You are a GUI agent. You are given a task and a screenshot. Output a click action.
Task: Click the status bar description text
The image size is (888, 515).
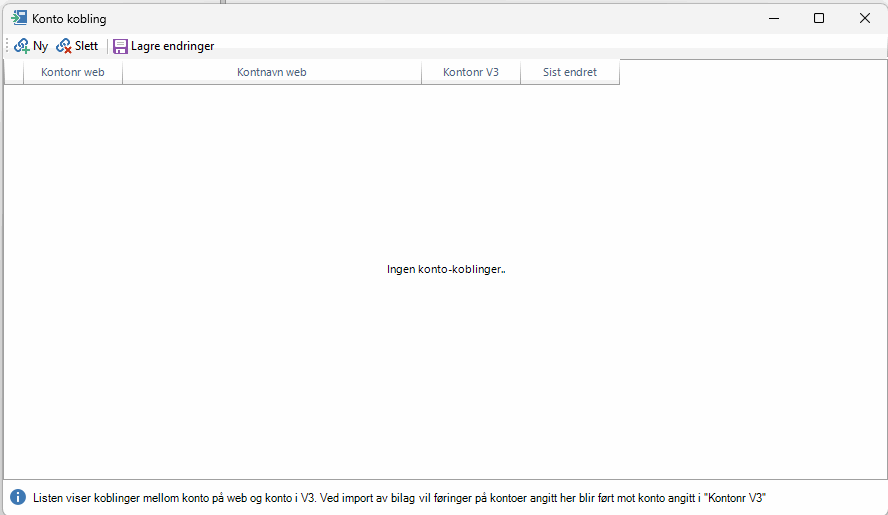click(x=400, y=497)
